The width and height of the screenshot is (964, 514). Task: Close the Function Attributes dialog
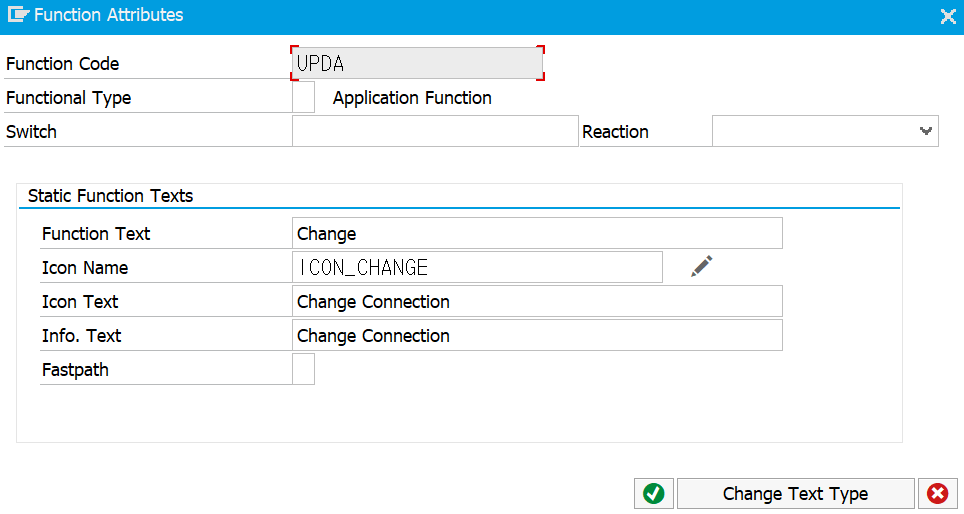click(x=948, y=16)
